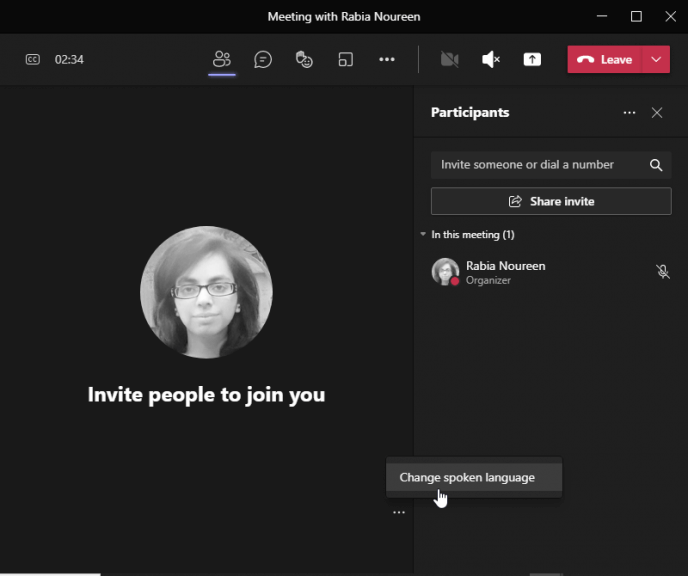Open the meeting chat icon
Viewport: 688px width, 576px height.
(263, 59)
